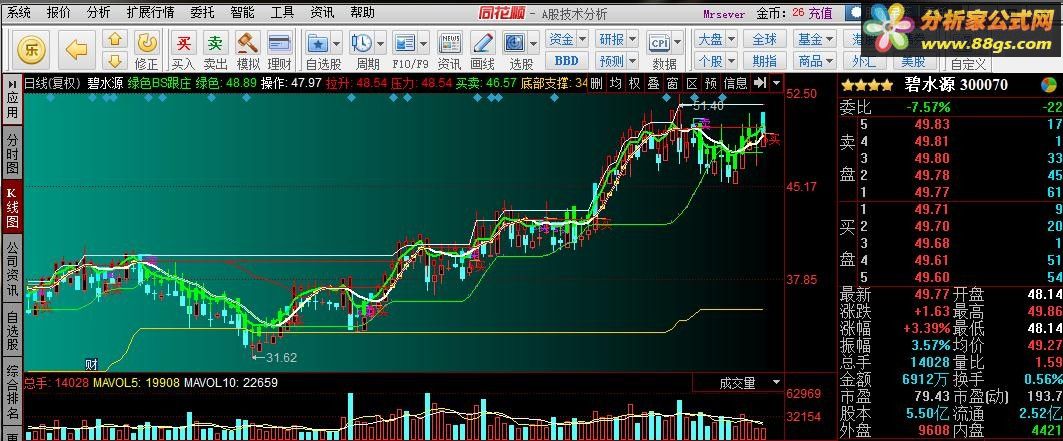The width and height of the screenshot is (1063, 441).
Task: Open the 帮助 menu
Action: click(362, 12)
